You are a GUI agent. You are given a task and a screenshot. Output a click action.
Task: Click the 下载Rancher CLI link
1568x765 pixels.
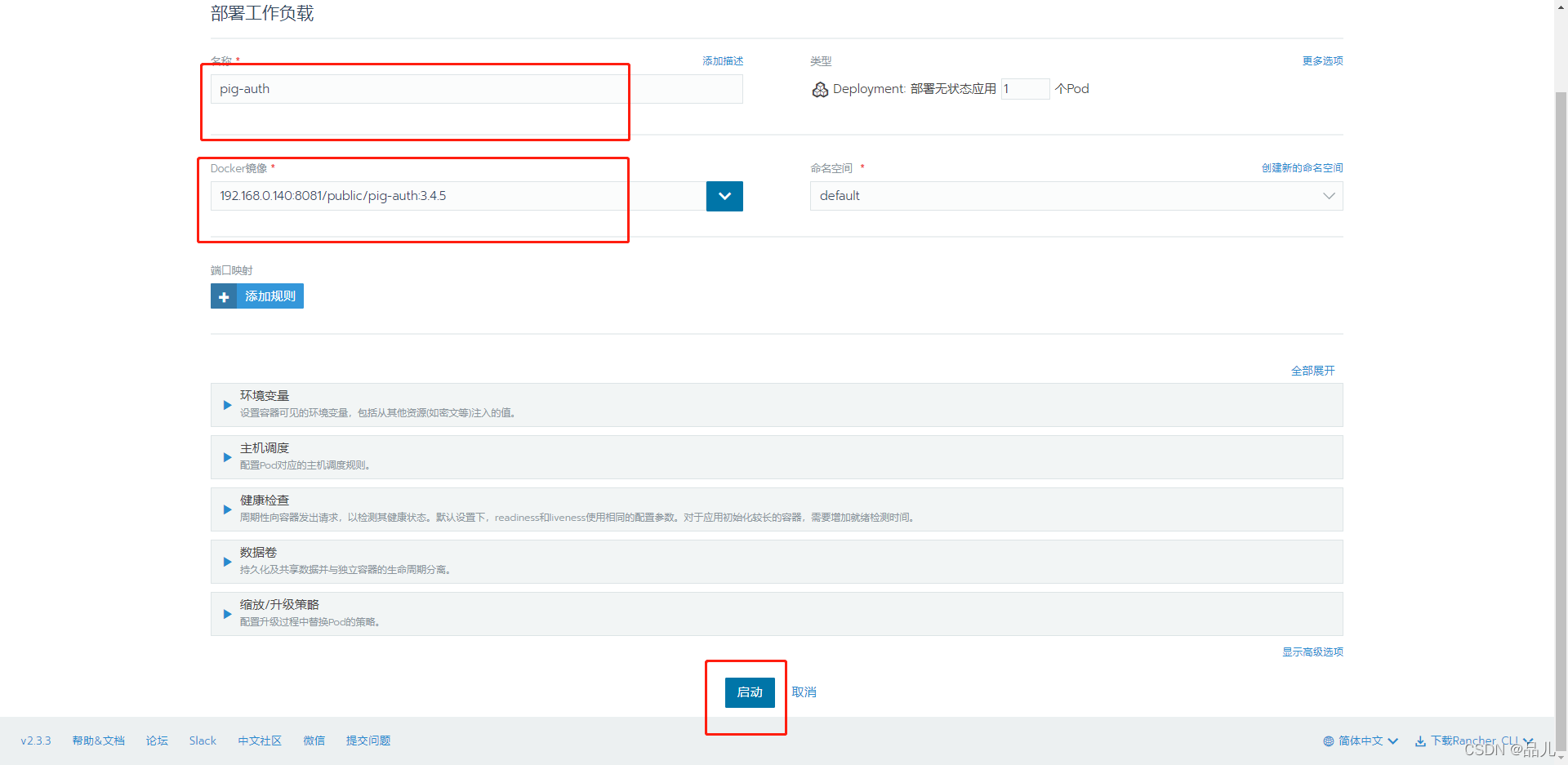click(1474, 741)
